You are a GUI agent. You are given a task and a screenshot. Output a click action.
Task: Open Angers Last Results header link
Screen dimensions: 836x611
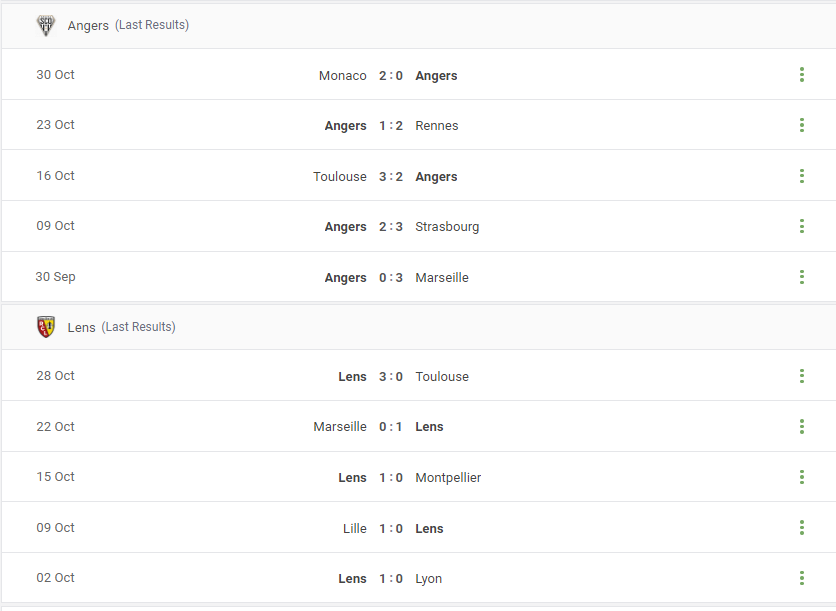(128, 25)
